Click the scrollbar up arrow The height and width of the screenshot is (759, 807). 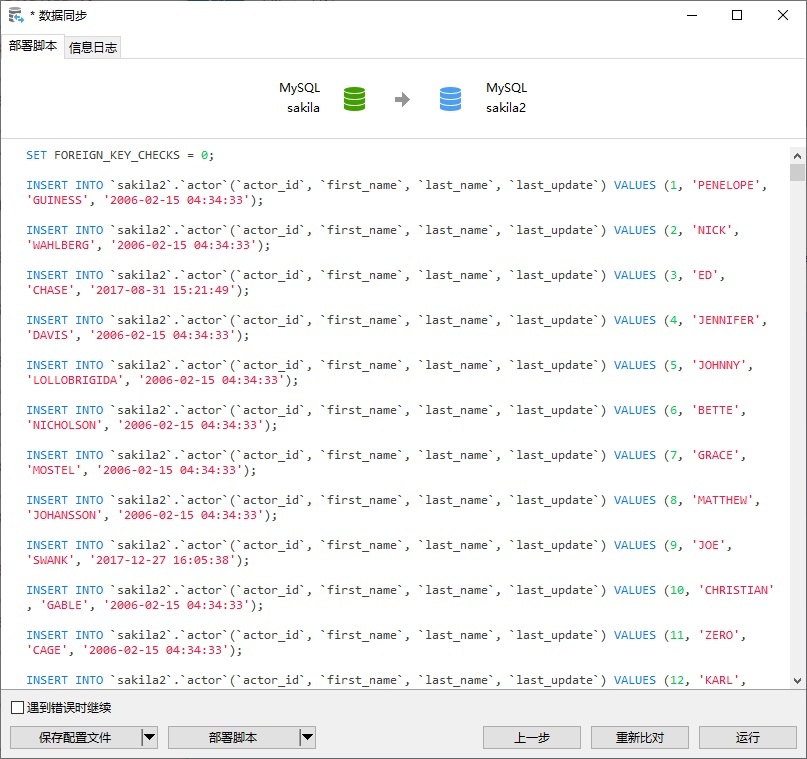pyautogui.click(x=797, y=155)
